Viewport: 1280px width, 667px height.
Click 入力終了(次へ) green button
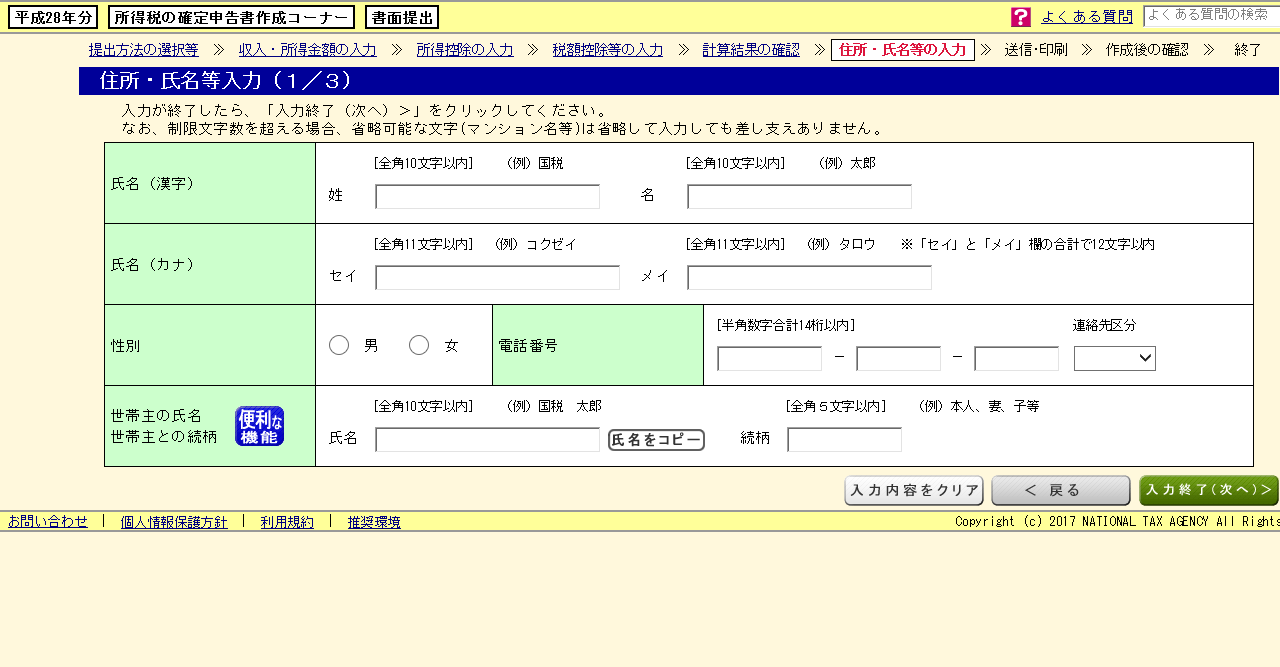pos(1208,490)
